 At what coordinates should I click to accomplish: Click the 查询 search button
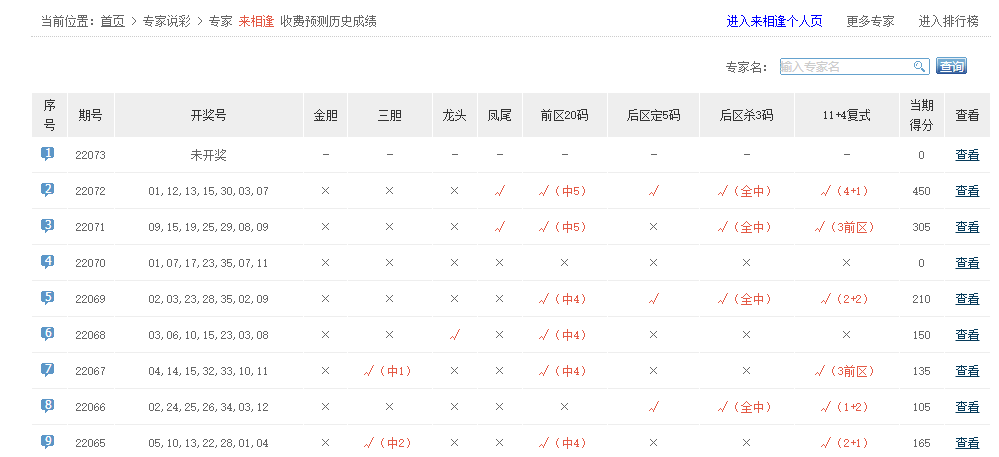951,67
